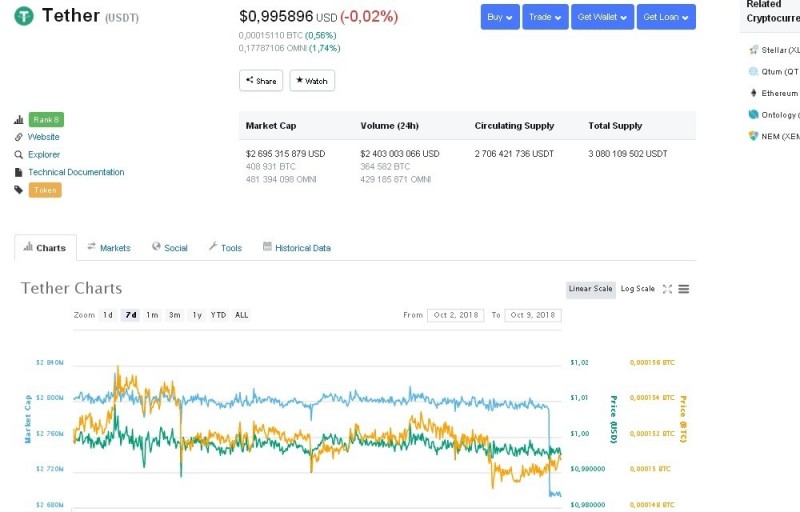Open the chart hamburger menu icon
Viewport: 800px width, 512px height.
pyautogui.click(x=684, y=289)
